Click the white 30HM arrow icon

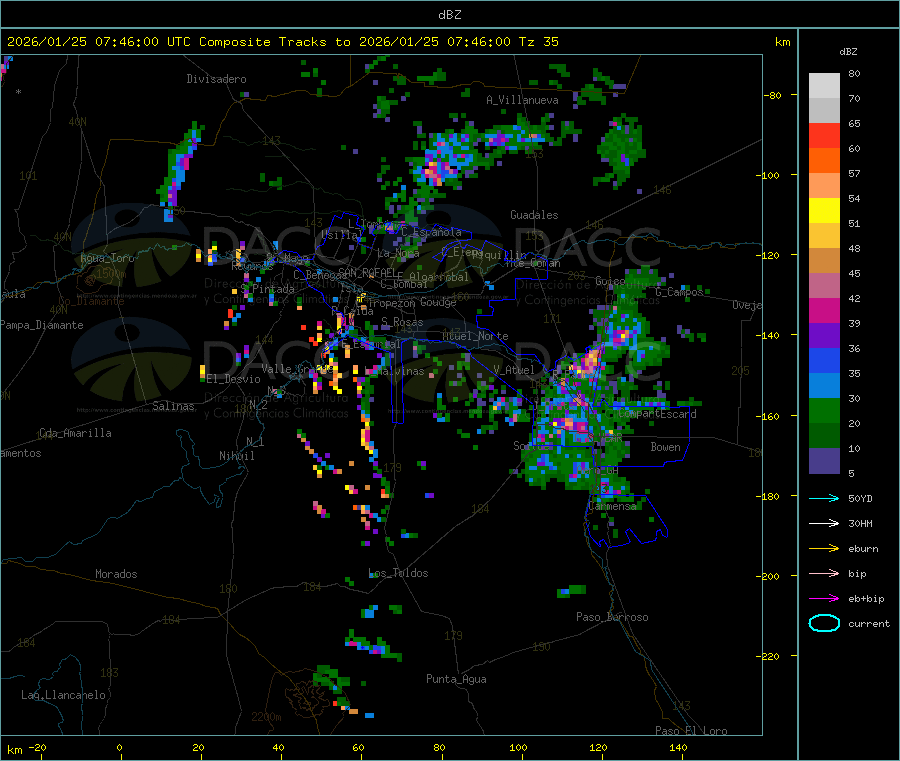point(824,523)
